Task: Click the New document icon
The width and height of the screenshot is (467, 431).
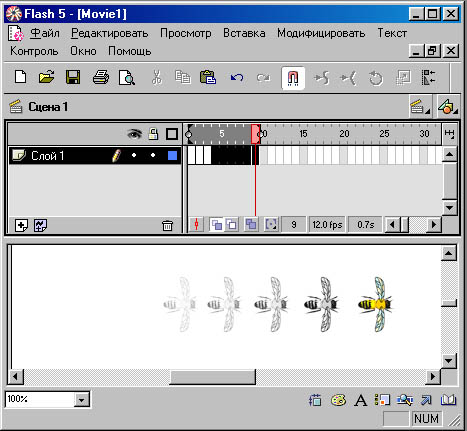Action: pyautogui.click(x=21, y=77)
